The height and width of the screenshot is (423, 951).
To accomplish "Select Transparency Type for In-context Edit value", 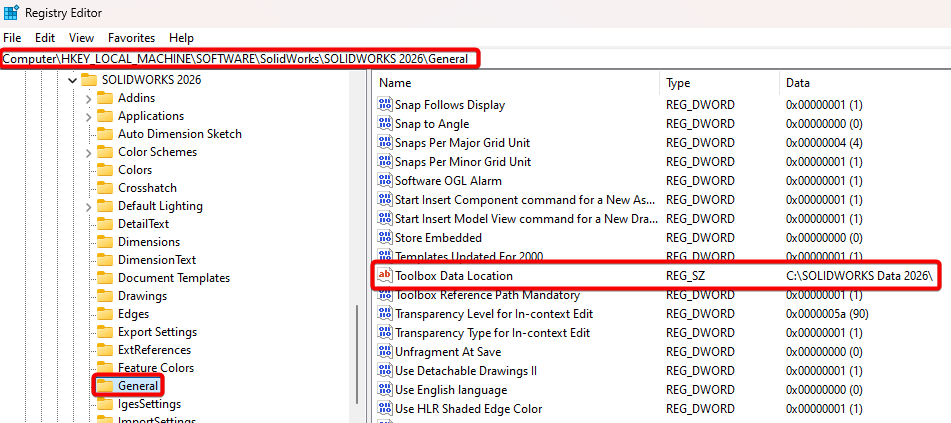I will [x=492, y=333].
